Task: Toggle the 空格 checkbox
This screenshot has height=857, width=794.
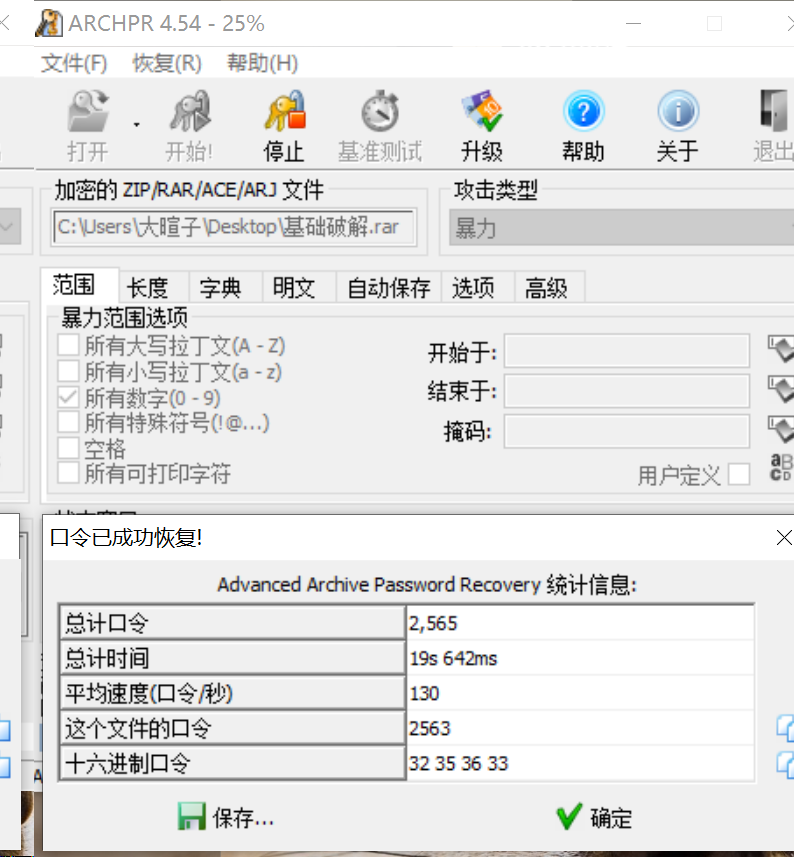Action: pos(68,448)
